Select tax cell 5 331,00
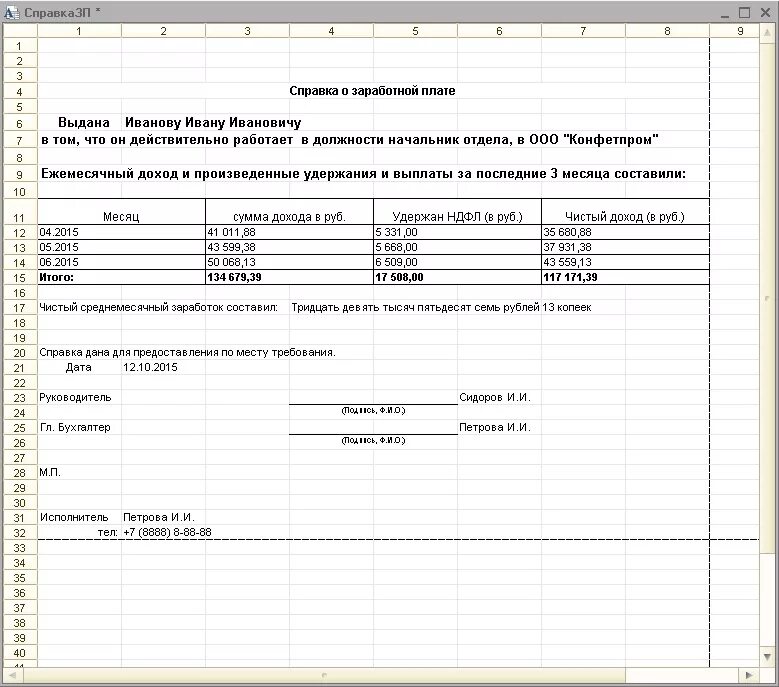The width and height of the screenshot is (779, 687). [457, 232]
